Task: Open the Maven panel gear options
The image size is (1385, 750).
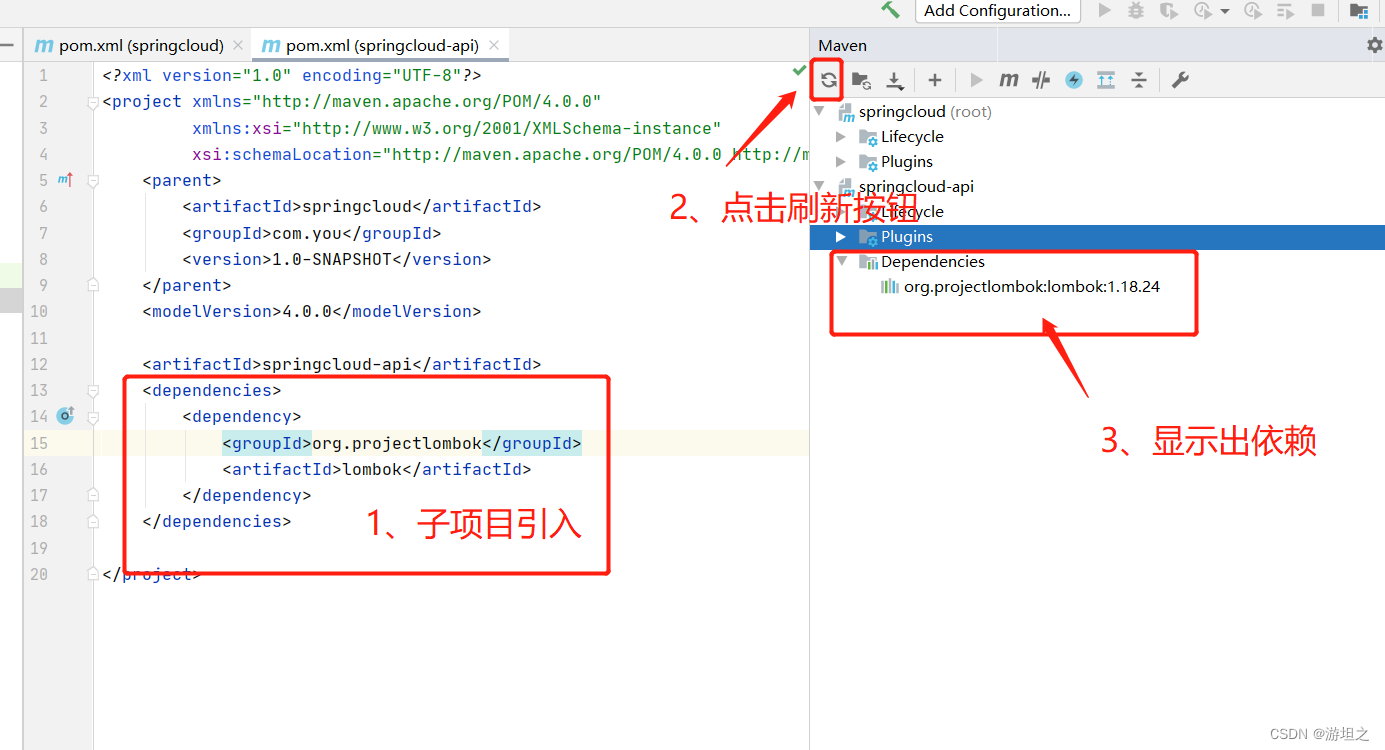Action: (x=1375, y=45)
